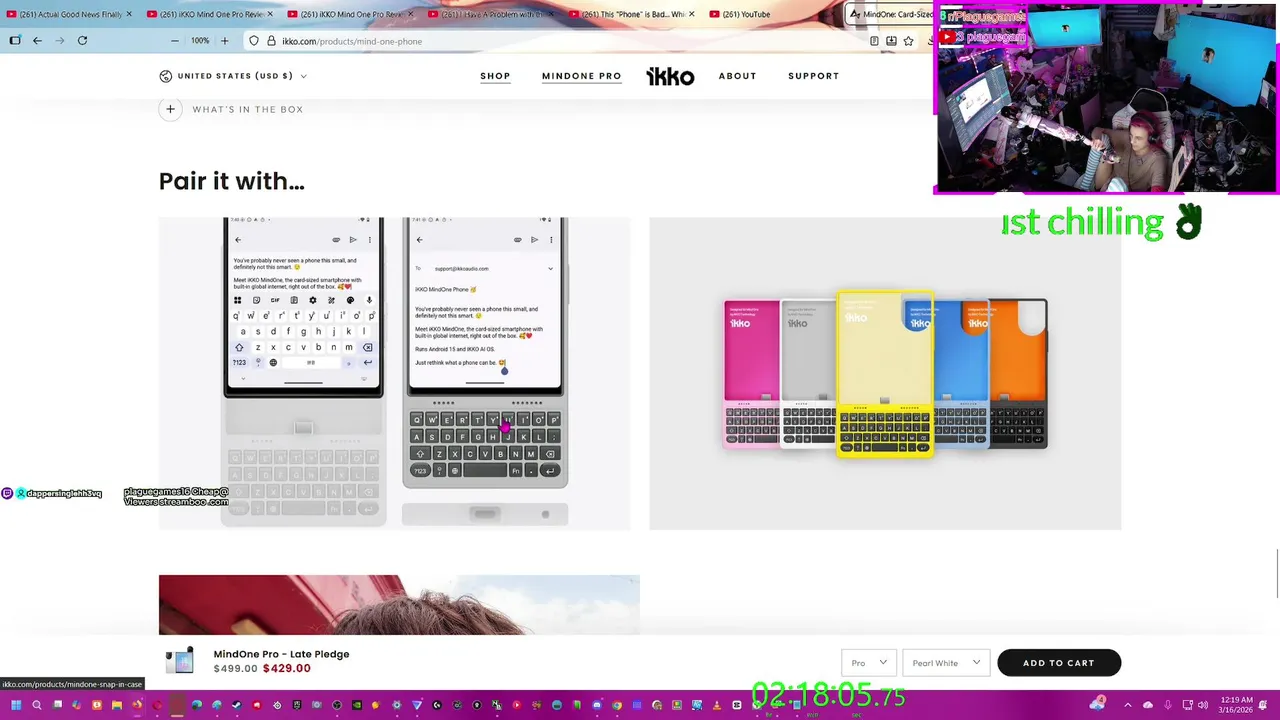Open the Windows Start menu
This screenshot has height=720, width=1280.
[16, 705]
